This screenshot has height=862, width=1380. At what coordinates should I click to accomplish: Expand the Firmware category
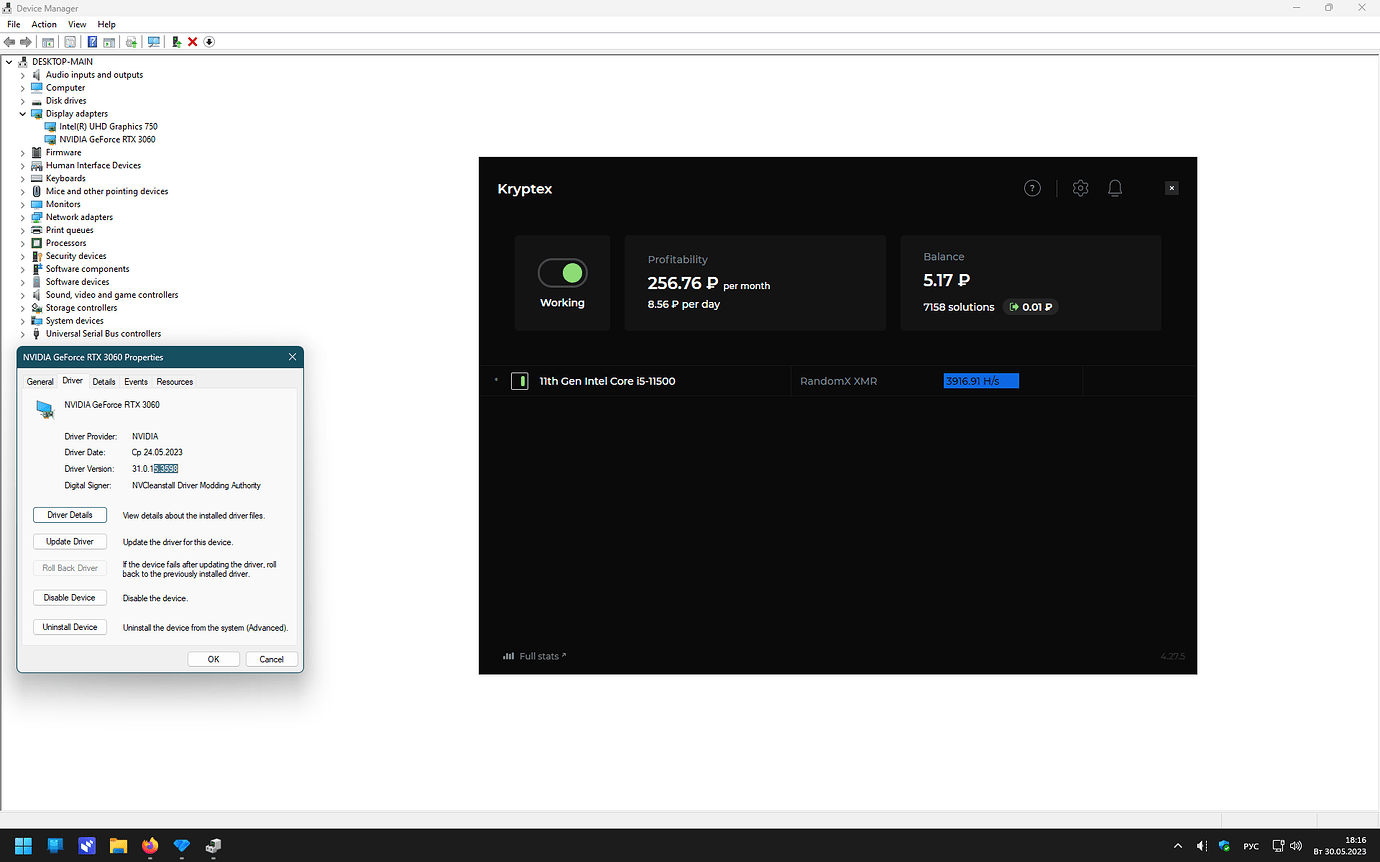tap(23, 153)
